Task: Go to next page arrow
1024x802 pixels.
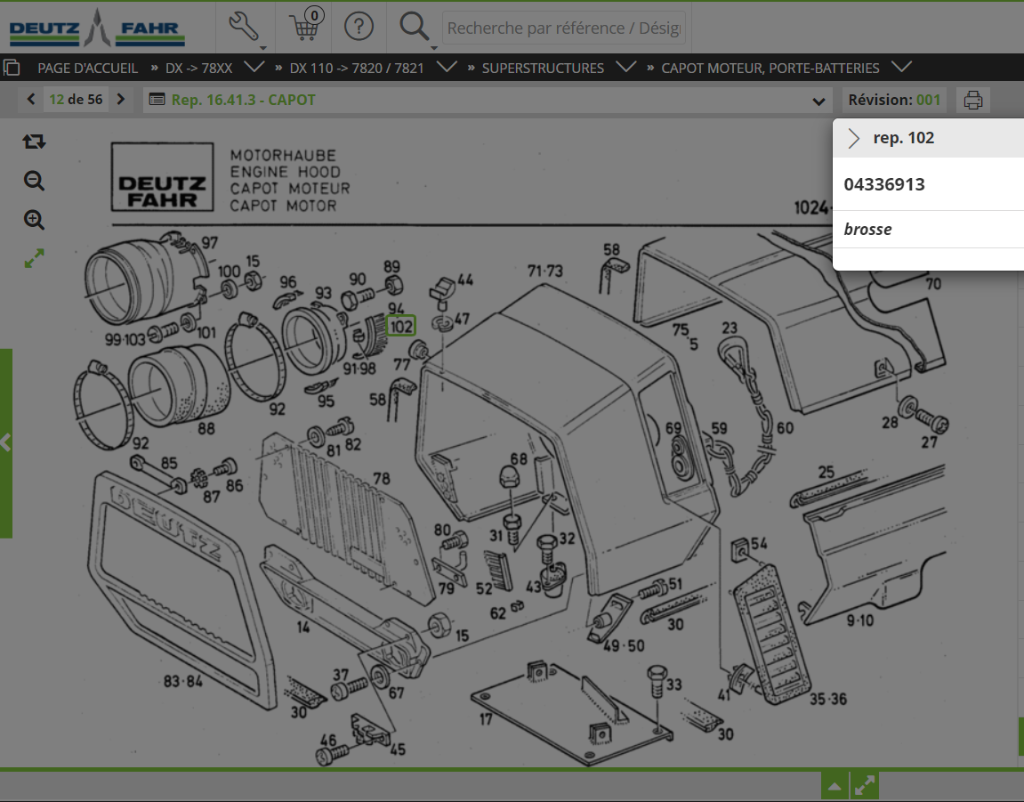Action: pos(121,99)
